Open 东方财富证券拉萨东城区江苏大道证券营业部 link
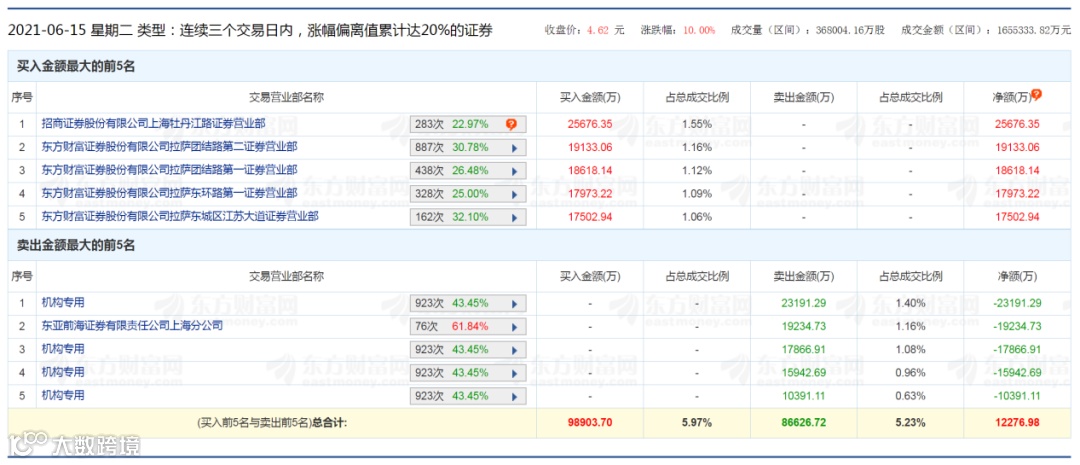The image size is (1080, 465). coord(180,216)
